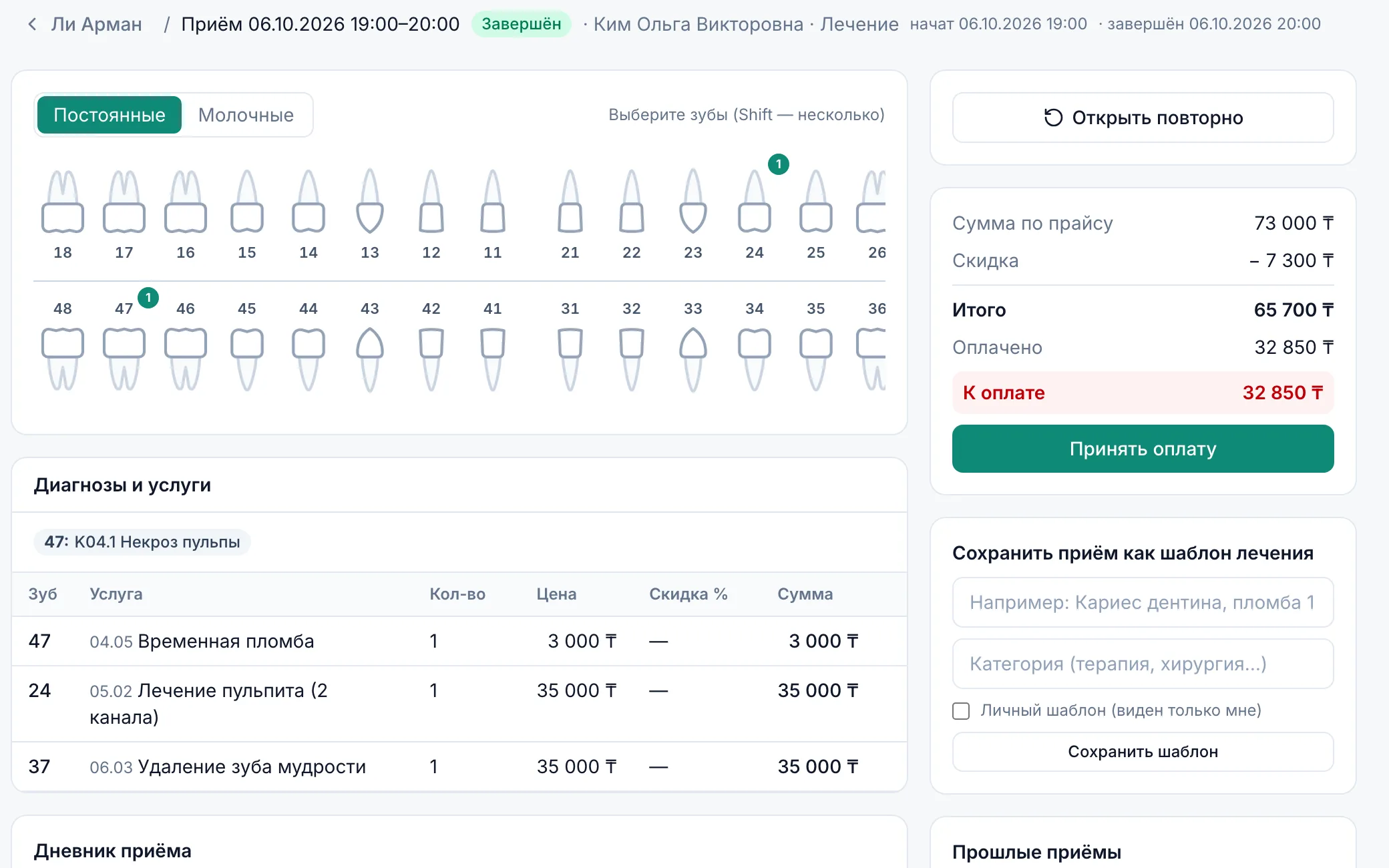Click the Итого 65 700 ₸ value

1294,310
